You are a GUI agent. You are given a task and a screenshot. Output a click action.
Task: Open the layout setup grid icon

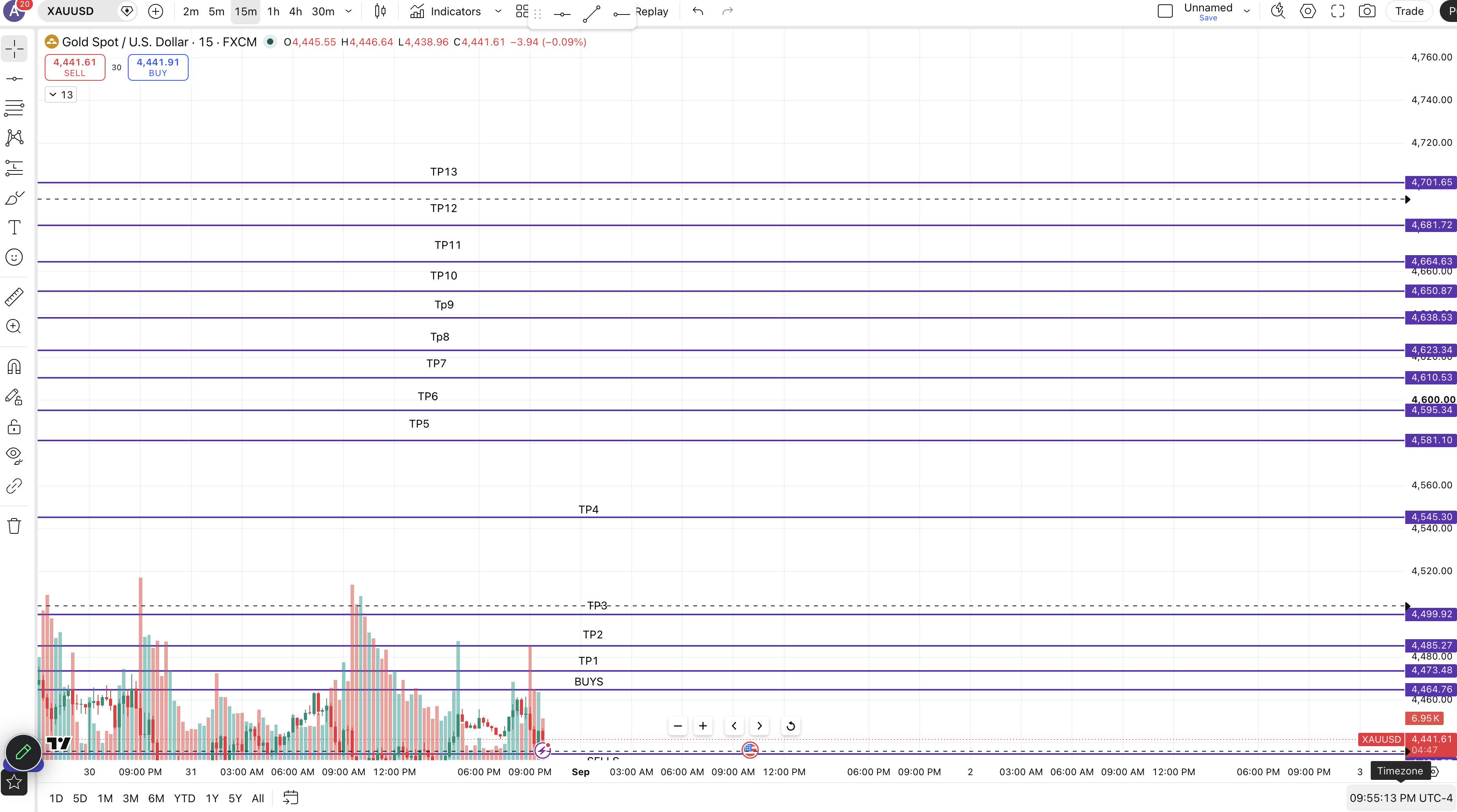[522, 11]
